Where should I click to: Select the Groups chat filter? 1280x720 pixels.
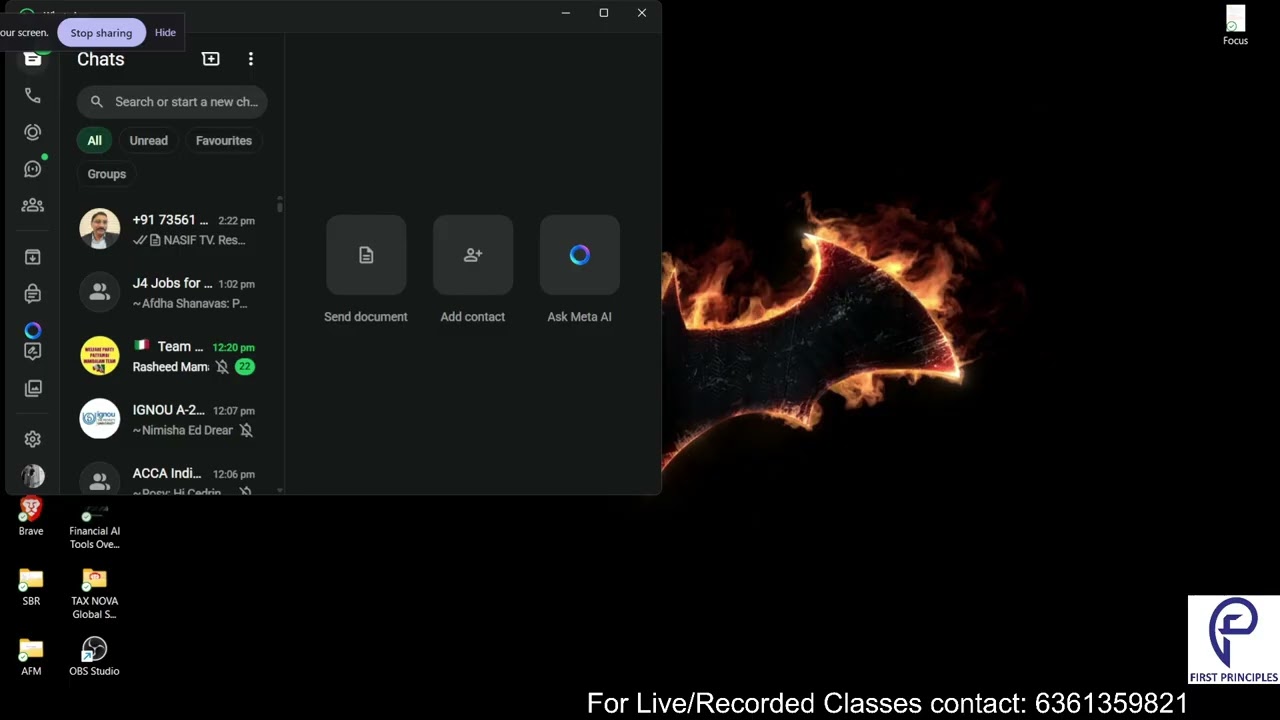[x=106, y=174]
